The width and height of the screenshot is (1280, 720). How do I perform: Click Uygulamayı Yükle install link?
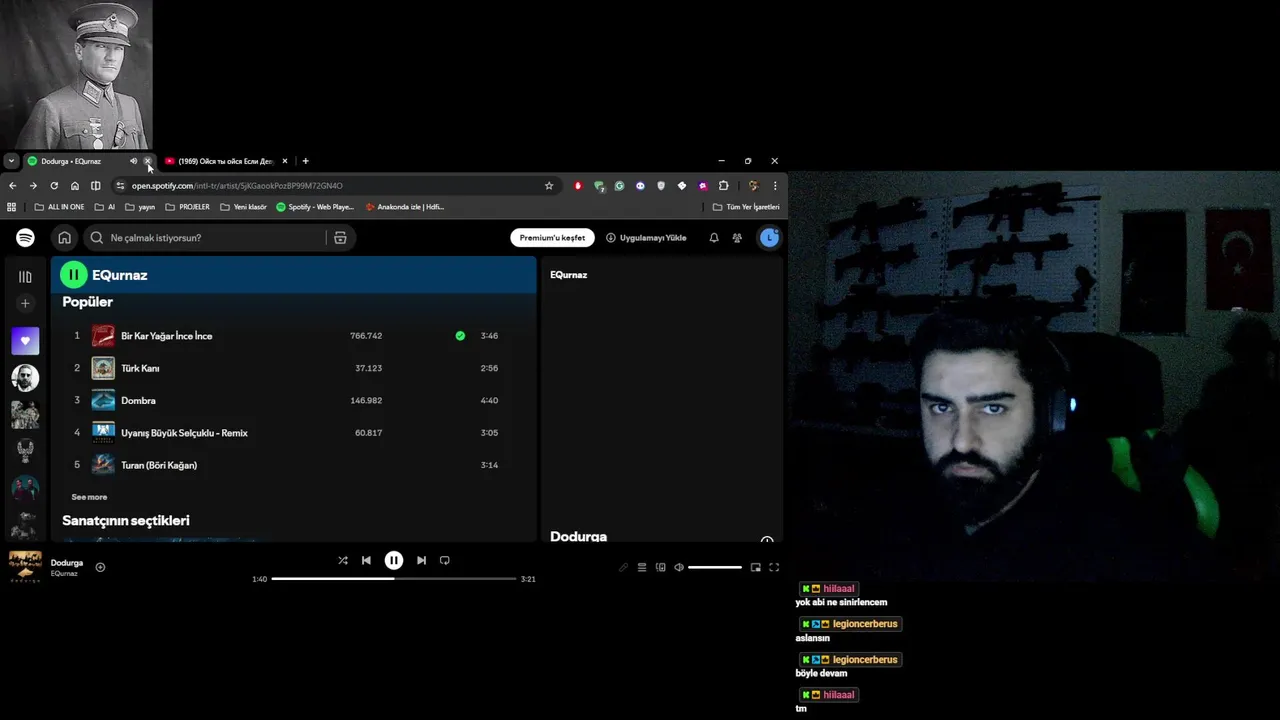[x=646, y=238]
